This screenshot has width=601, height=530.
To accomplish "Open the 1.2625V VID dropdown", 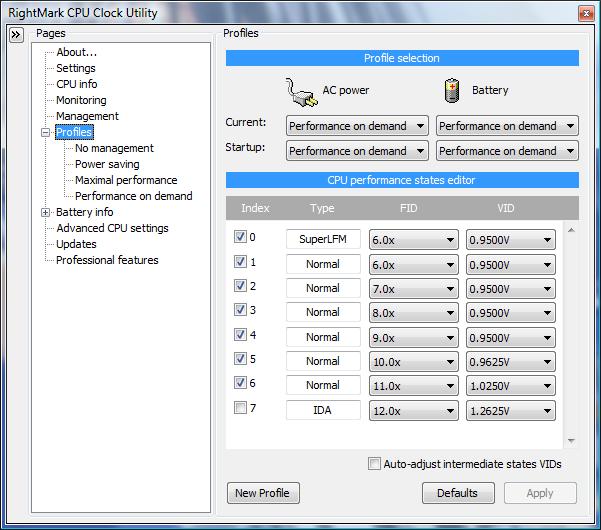I will pos(511,411).
